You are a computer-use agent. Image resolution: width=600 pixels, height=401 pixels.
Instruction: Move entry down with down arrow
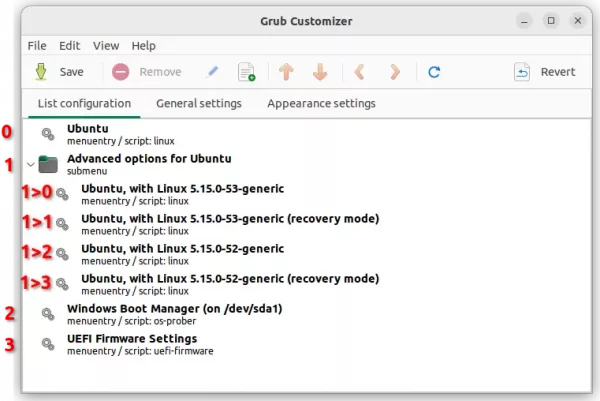point(320,72)
